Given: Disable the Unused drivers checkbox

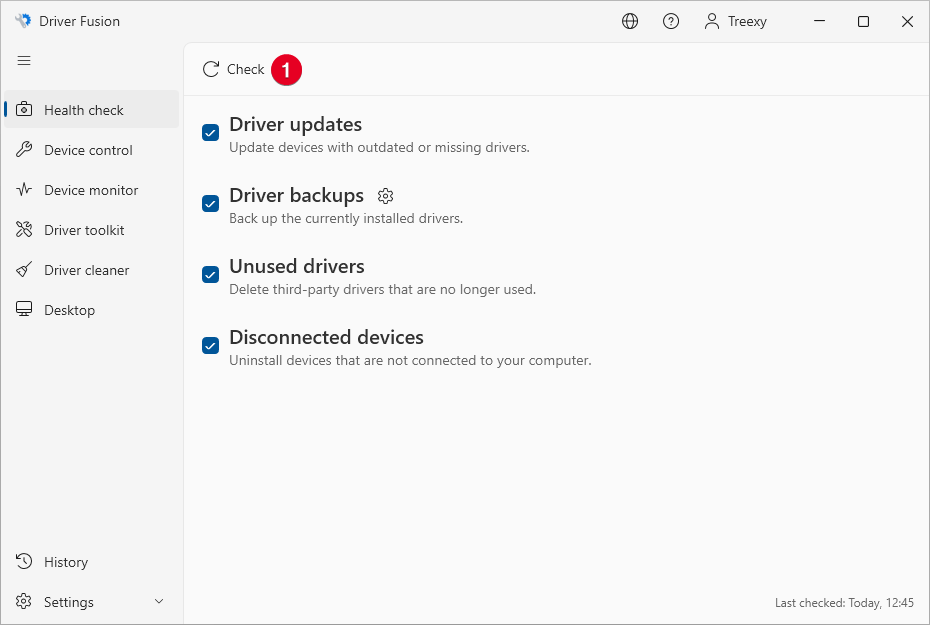Looking at the screenshot, I should (x=210, y=275).
